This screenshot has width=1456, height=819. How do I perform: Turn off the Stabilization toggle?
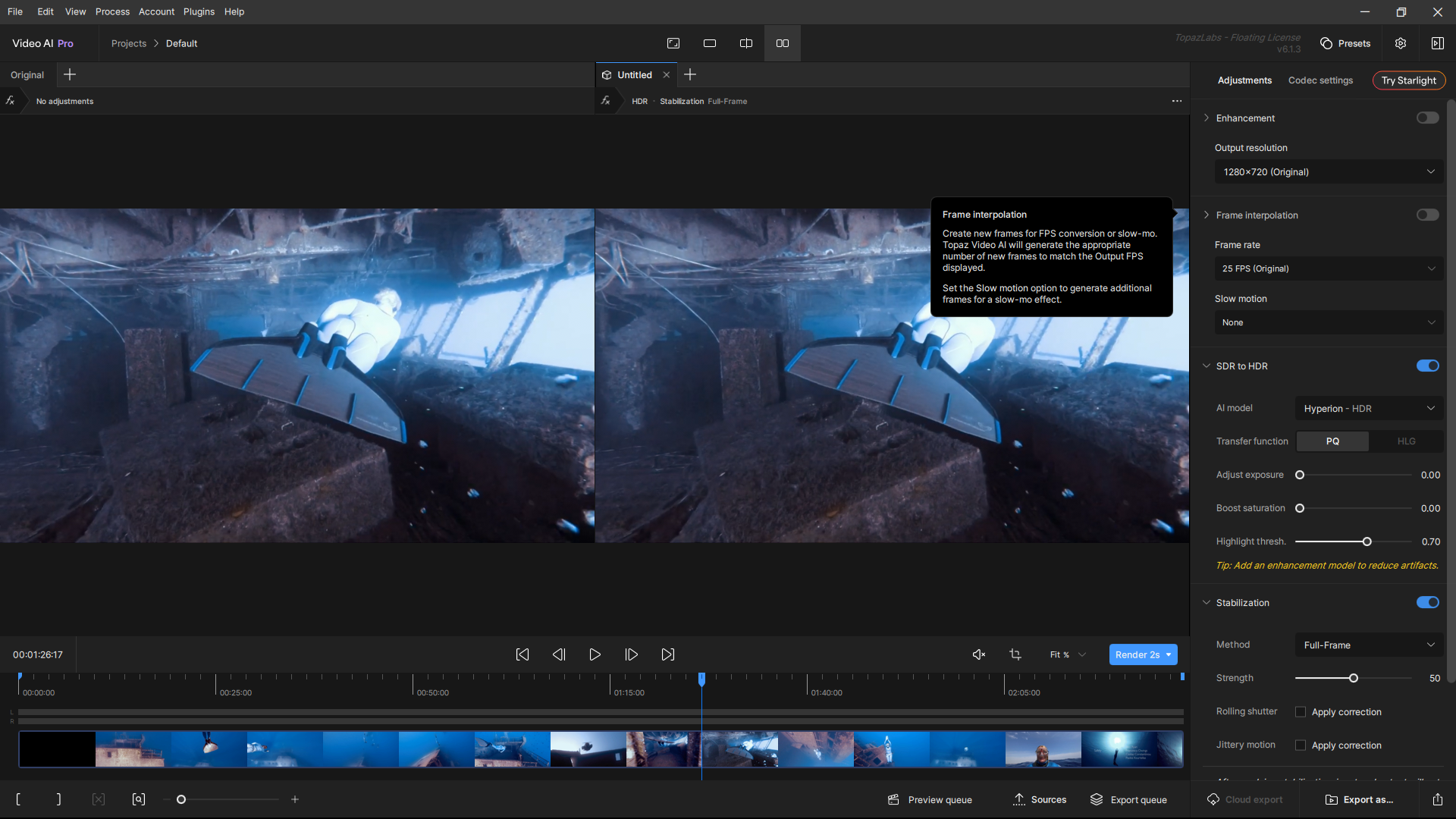(x=1427, y=602)
